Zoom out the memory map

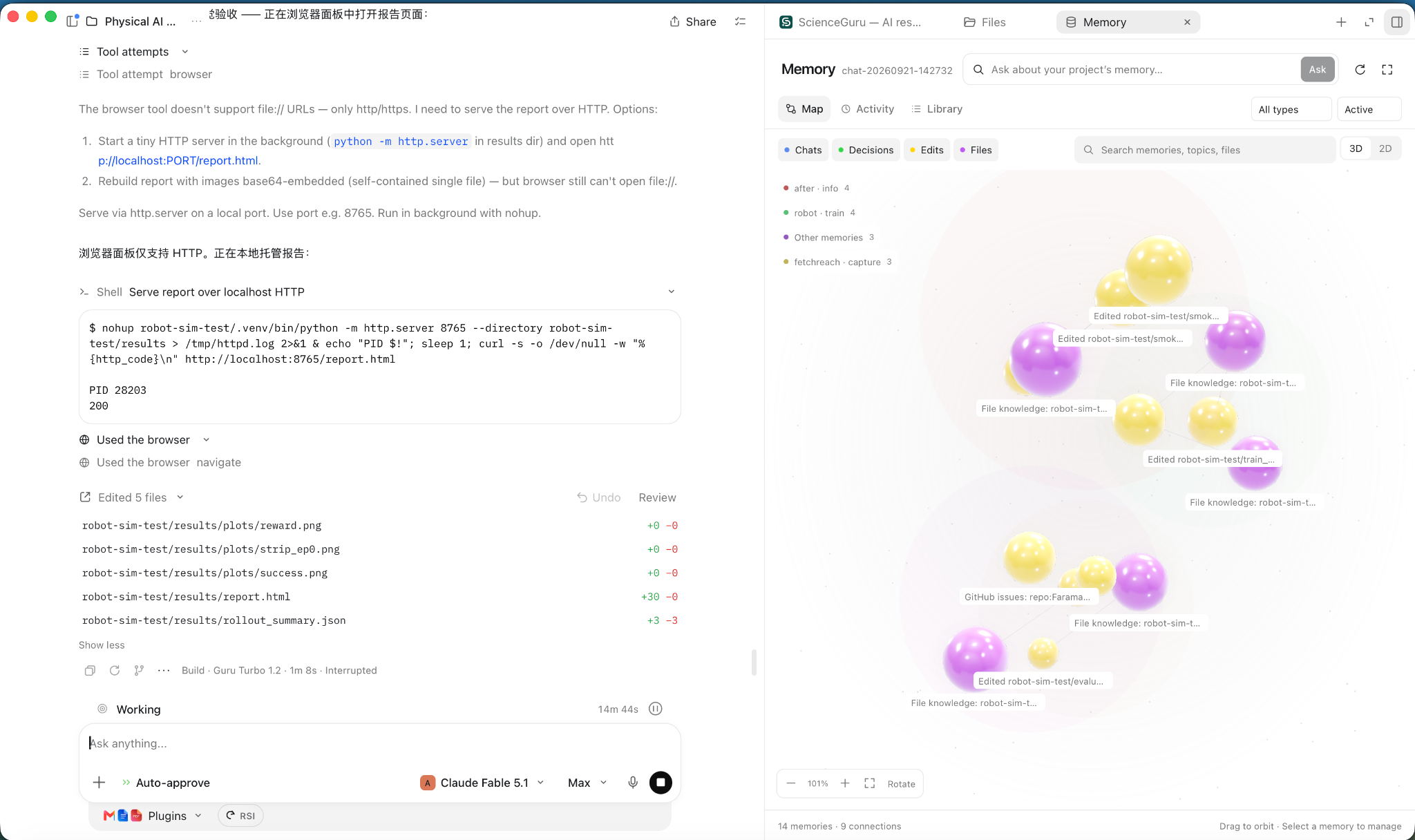(791, 783)
